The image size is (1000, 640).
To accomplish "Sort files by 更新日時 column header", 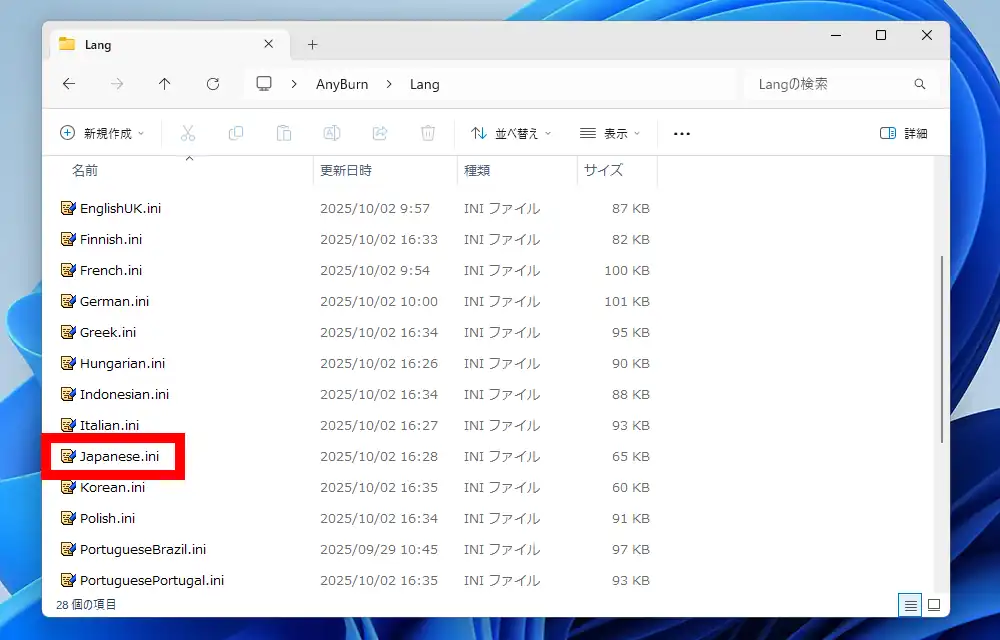I will coord(346,170).
